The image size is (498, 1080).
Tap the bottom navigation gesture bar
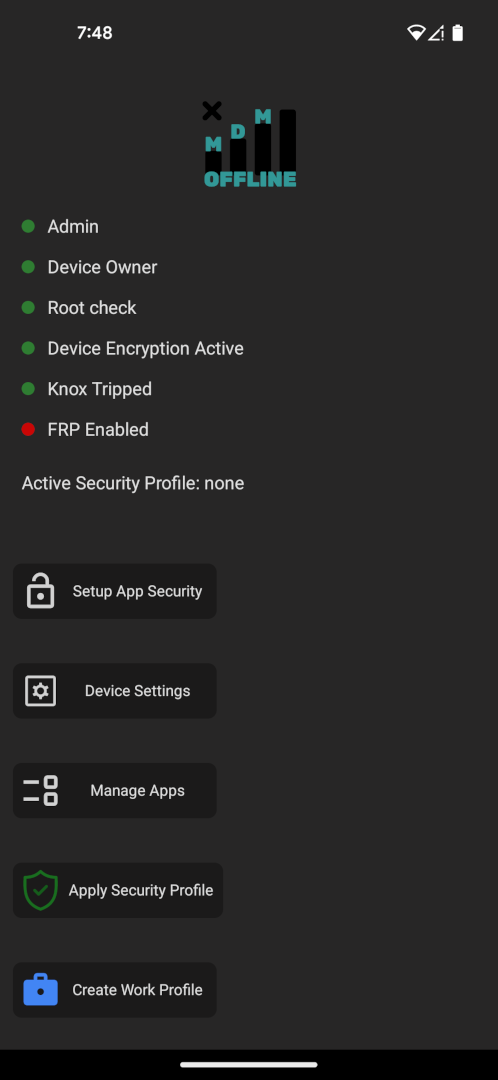point(249,1064)
